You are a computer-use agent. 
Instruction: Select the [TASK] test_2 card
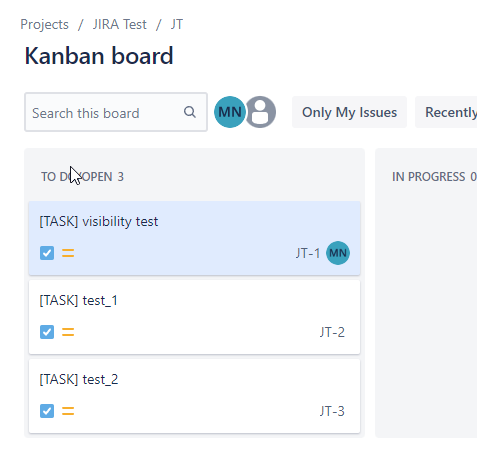(194, 396)
